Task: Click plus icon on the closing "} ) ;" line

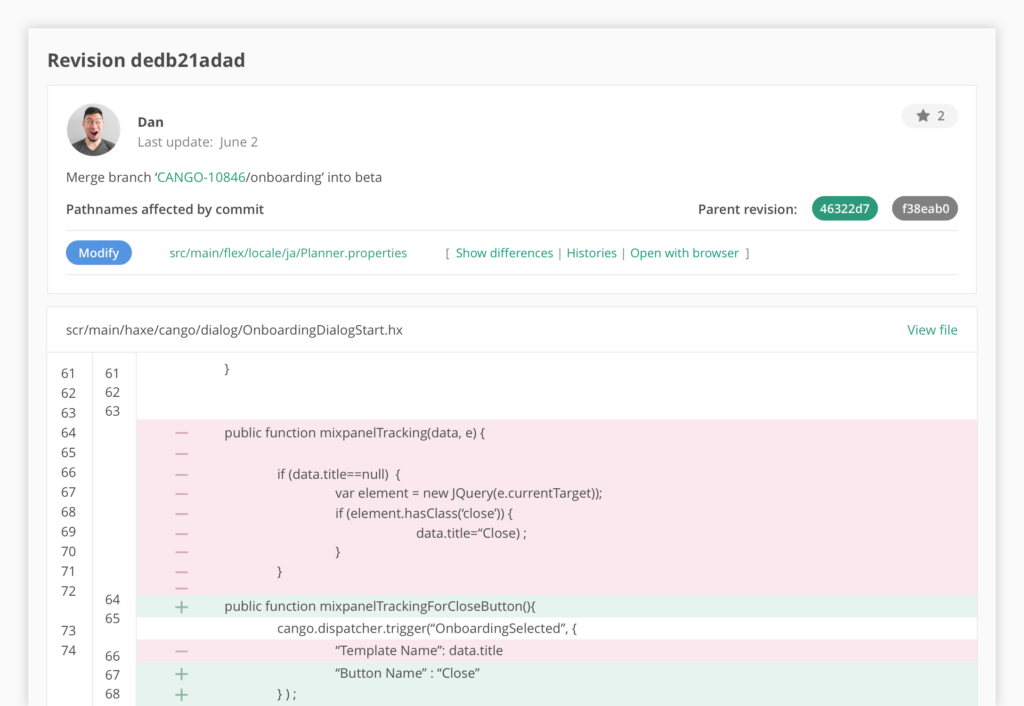Action: pyautogui.click(x=181, y=695)
